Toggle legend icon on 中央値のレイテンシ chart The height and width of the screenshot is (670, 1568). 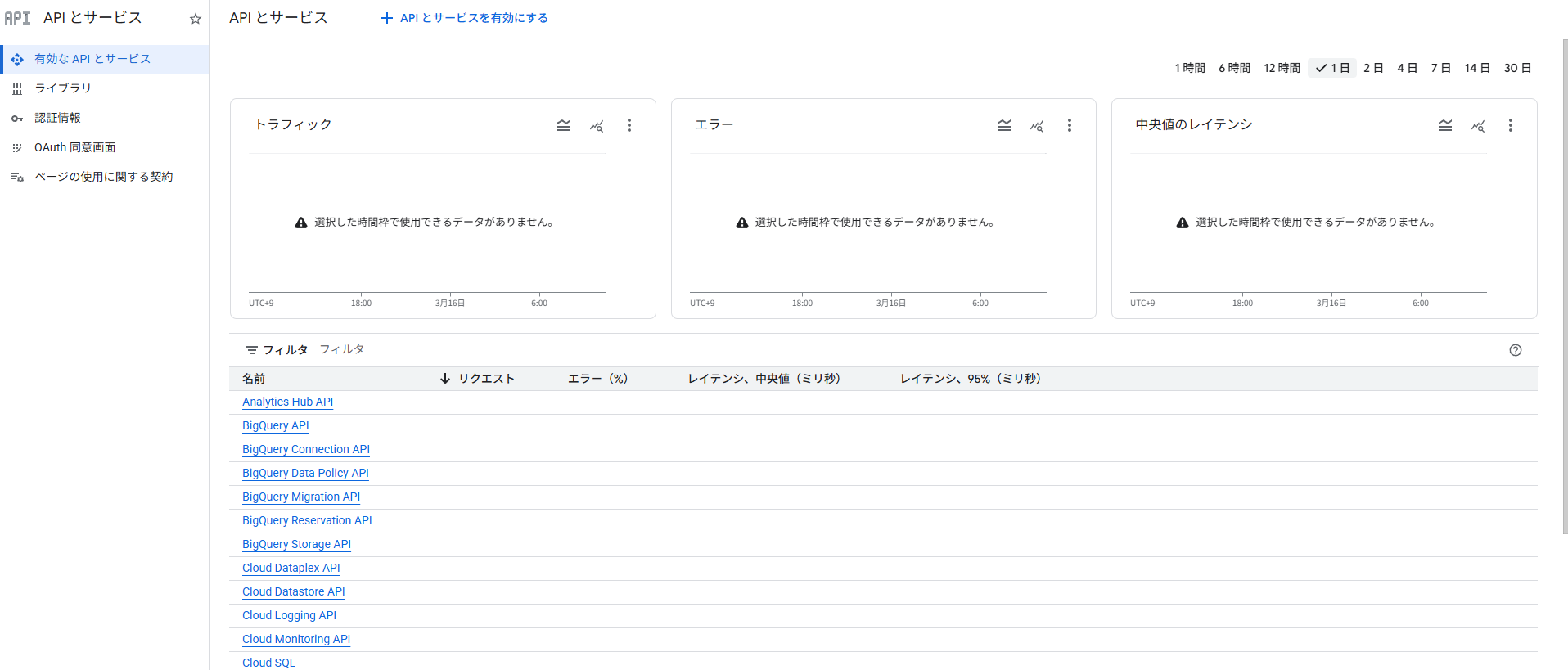1444,125
